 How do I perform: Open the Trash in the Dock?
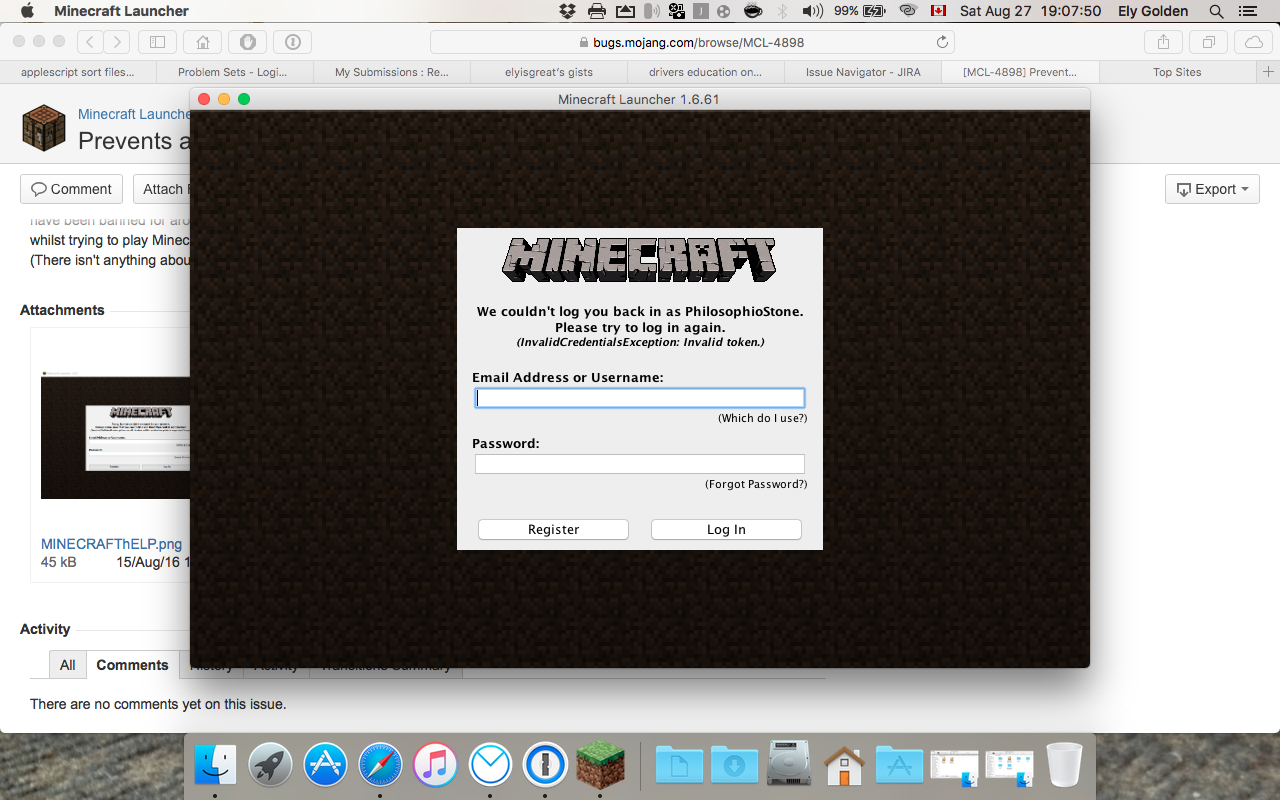(1065, 766)
